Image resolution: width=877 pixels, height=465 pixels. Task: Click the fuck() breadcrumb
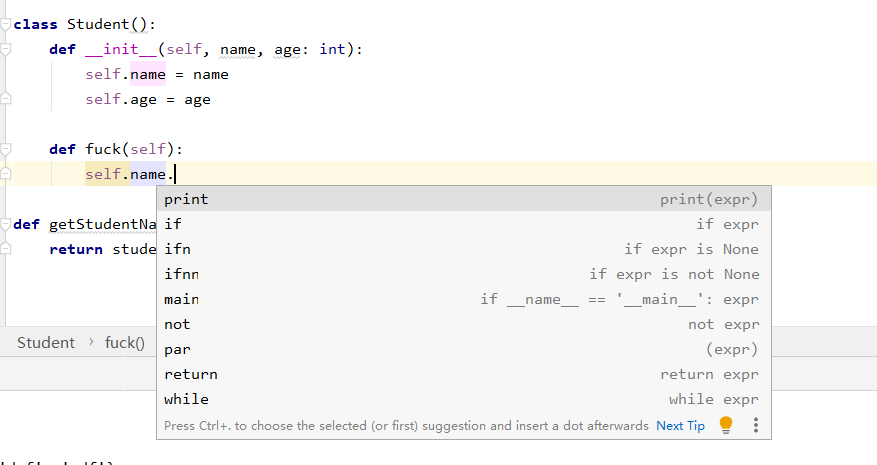tap(125, 343)
